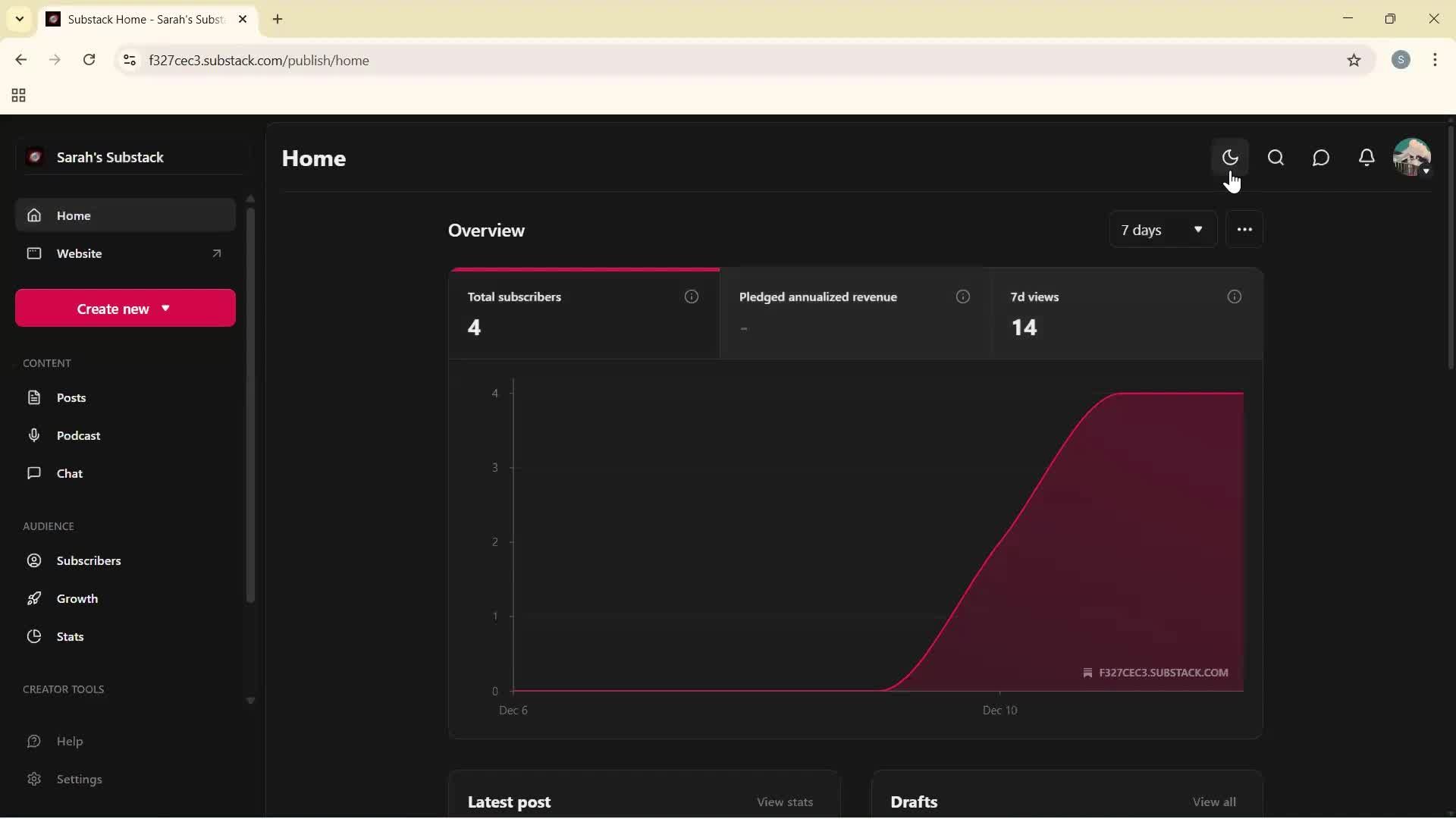
Task: Open search from the top bar
Action: [1276, 157]
